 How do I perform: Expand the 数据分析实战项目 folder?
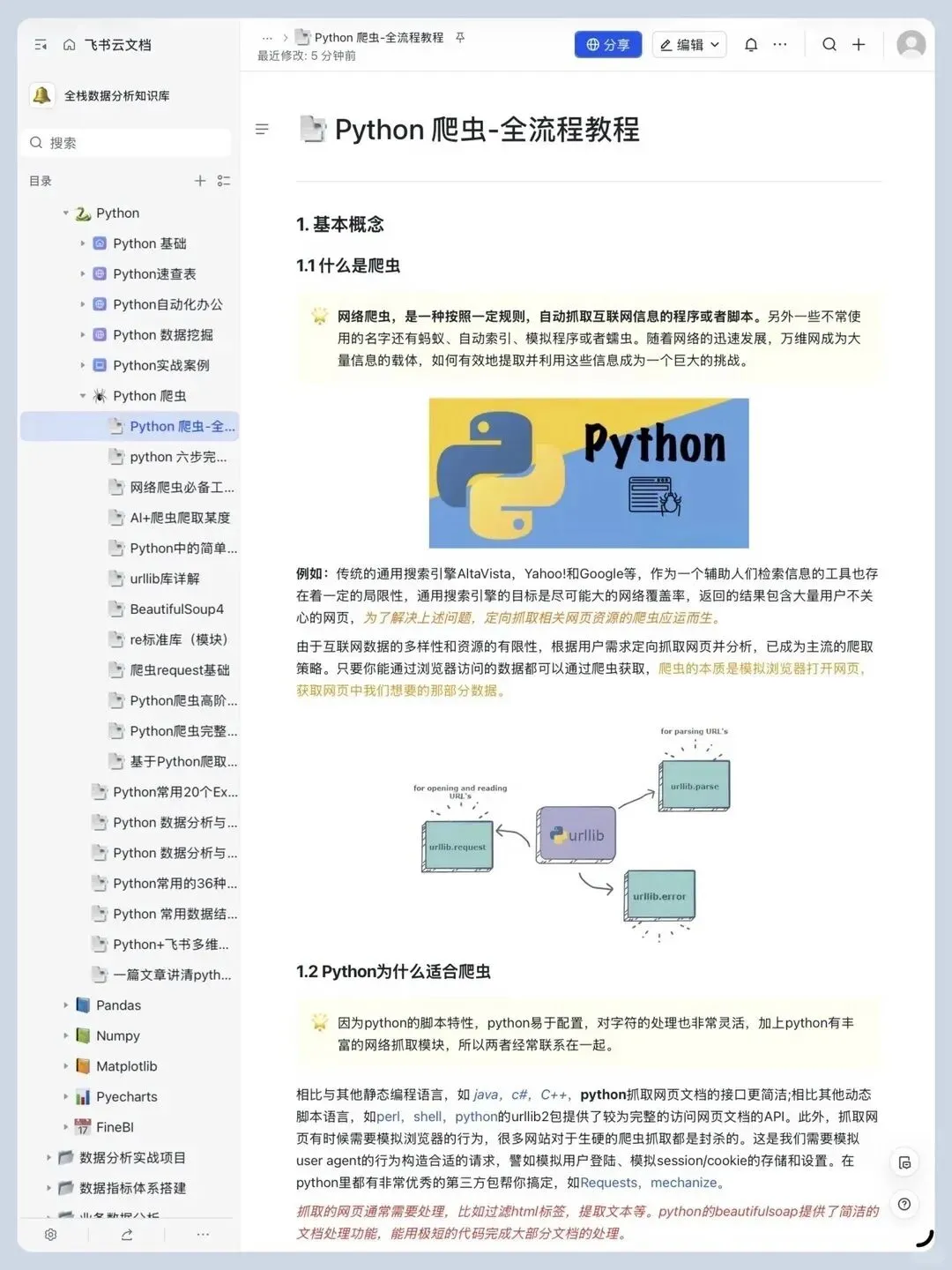pyautogui.click(x=49, y=1158)
